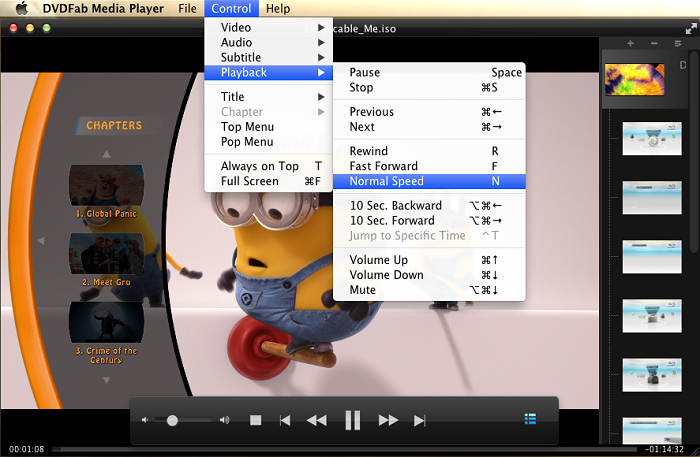Click the volume slider knob
The image size is (700, 457).
point(172,420)
